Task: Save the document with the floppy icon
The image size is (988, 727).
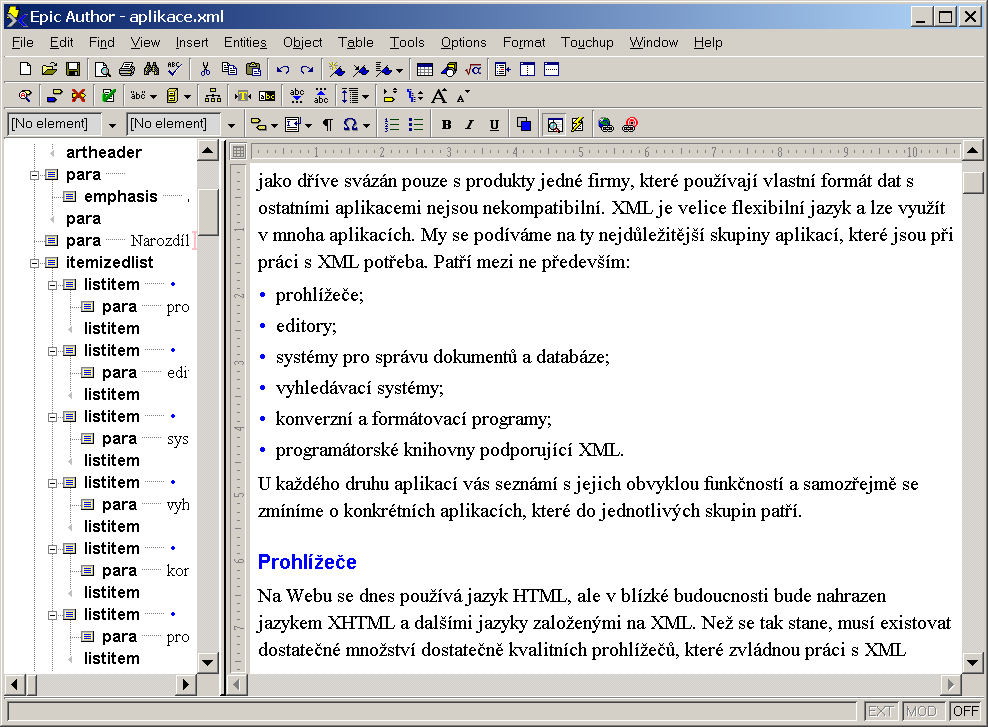Action: [73, 69]
